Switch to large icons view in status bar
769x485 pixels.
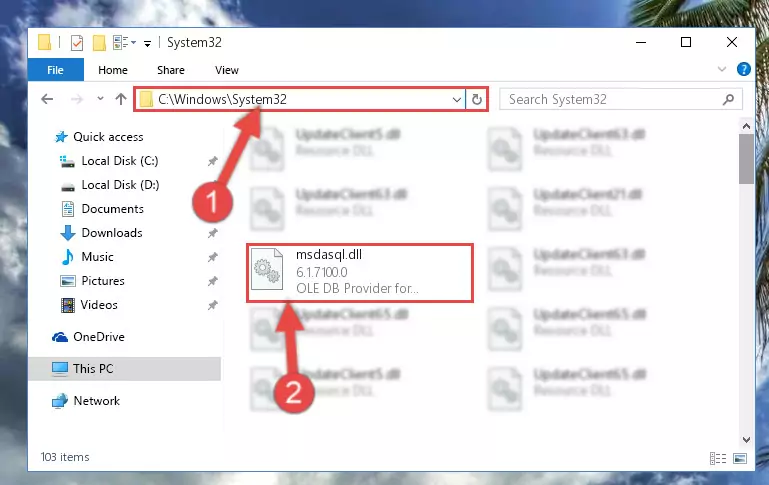740,459
